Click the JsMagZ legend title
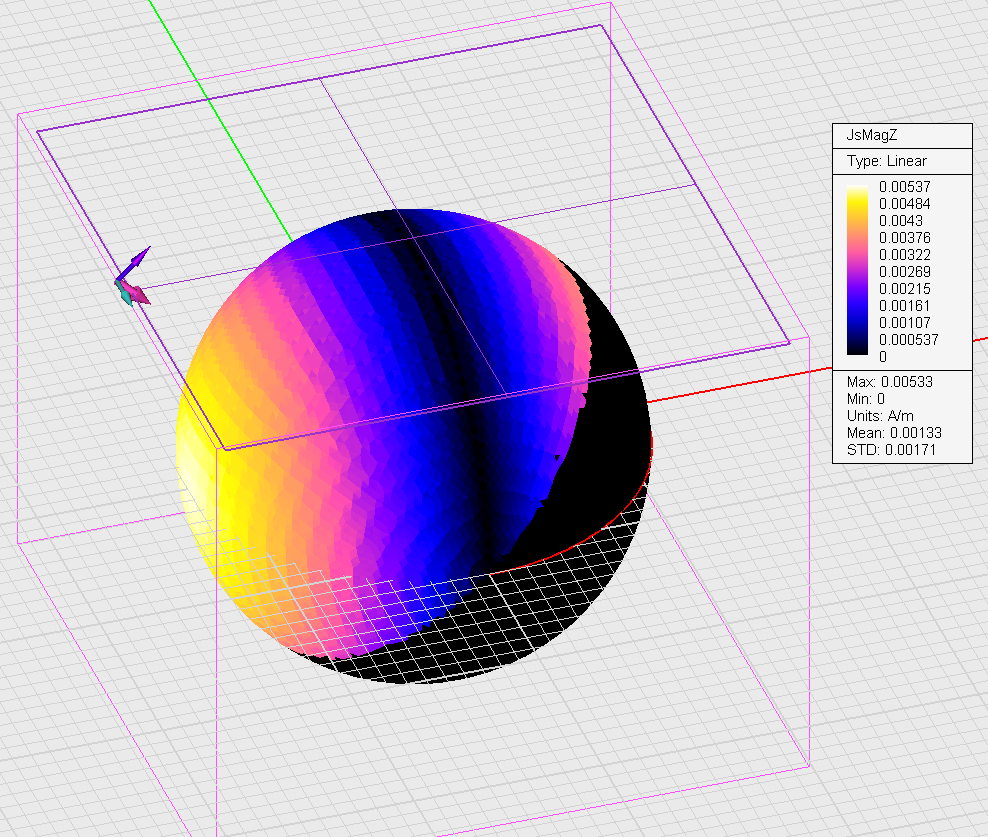The image size is (988, 837). click(x=865, y=135)
